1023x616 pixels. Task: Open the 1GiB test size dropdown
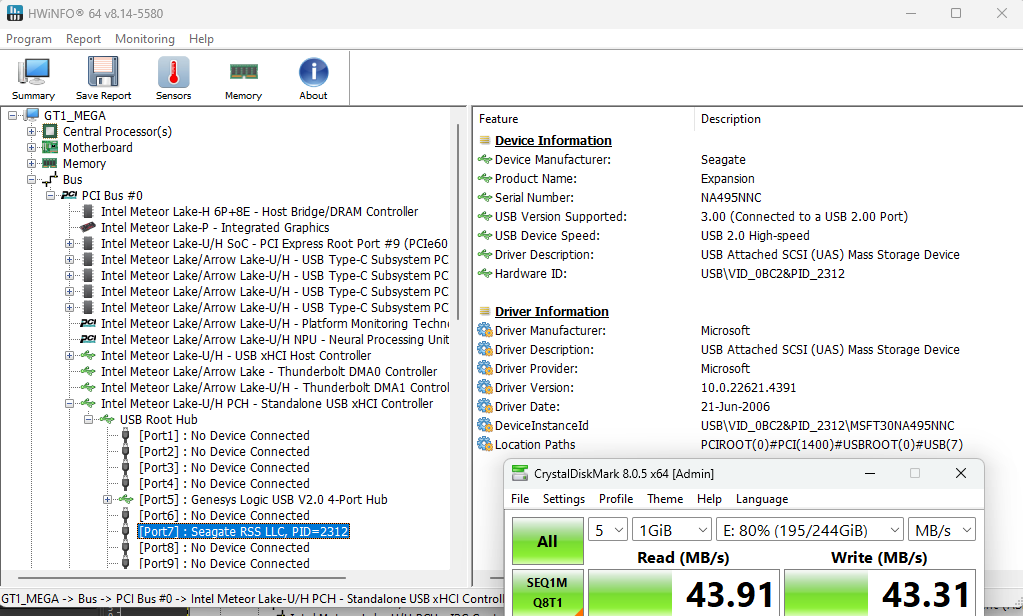click(671, 530)
